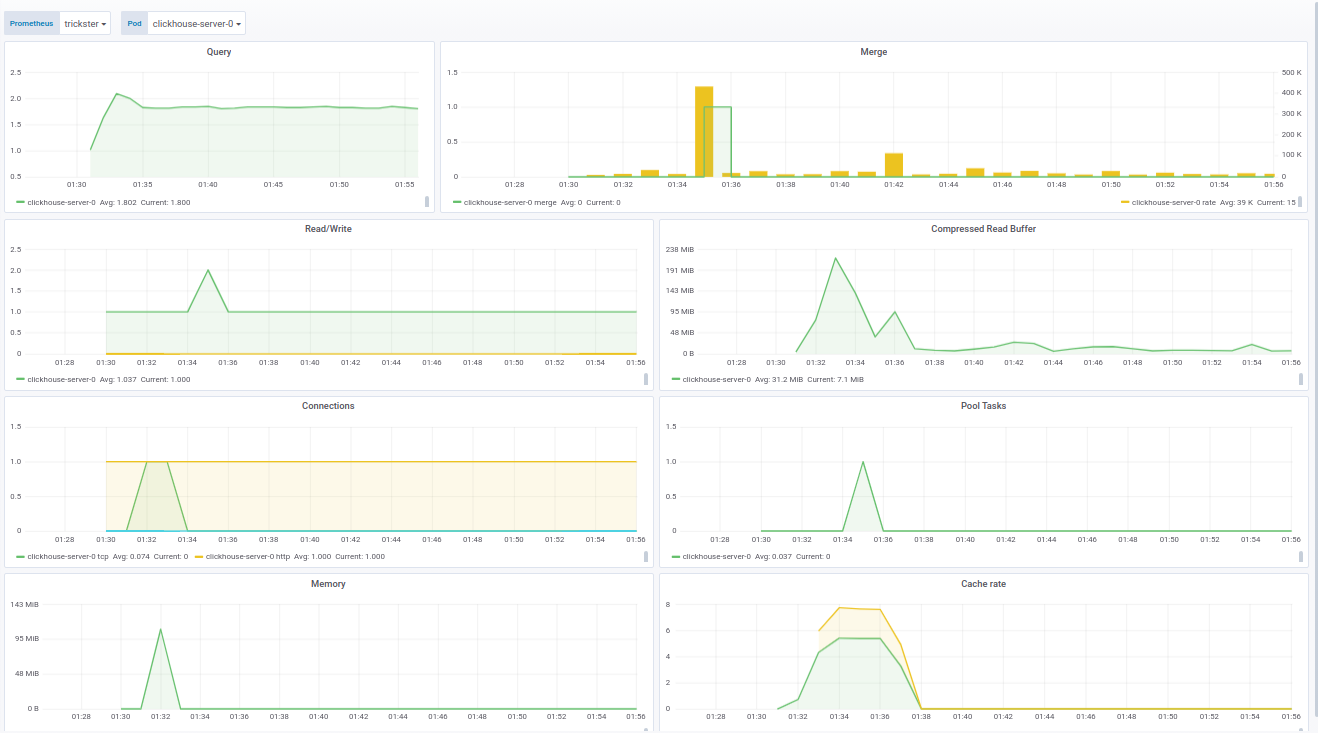Click the yellow bar at 01:42 in Merge chart

pos(894,165)
